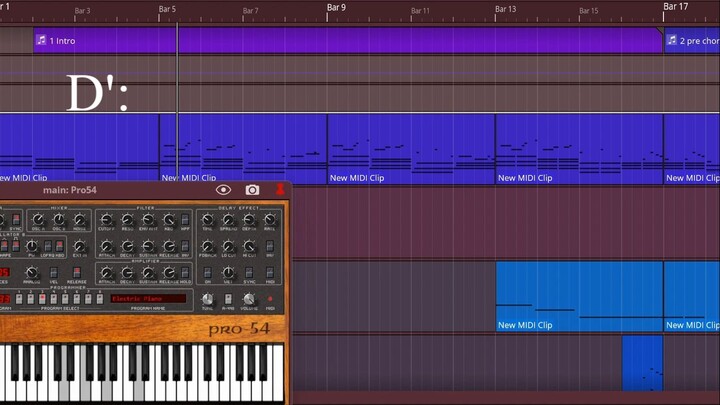Click the camera snapshot icon in Pro54 header

tap(252, 190)
